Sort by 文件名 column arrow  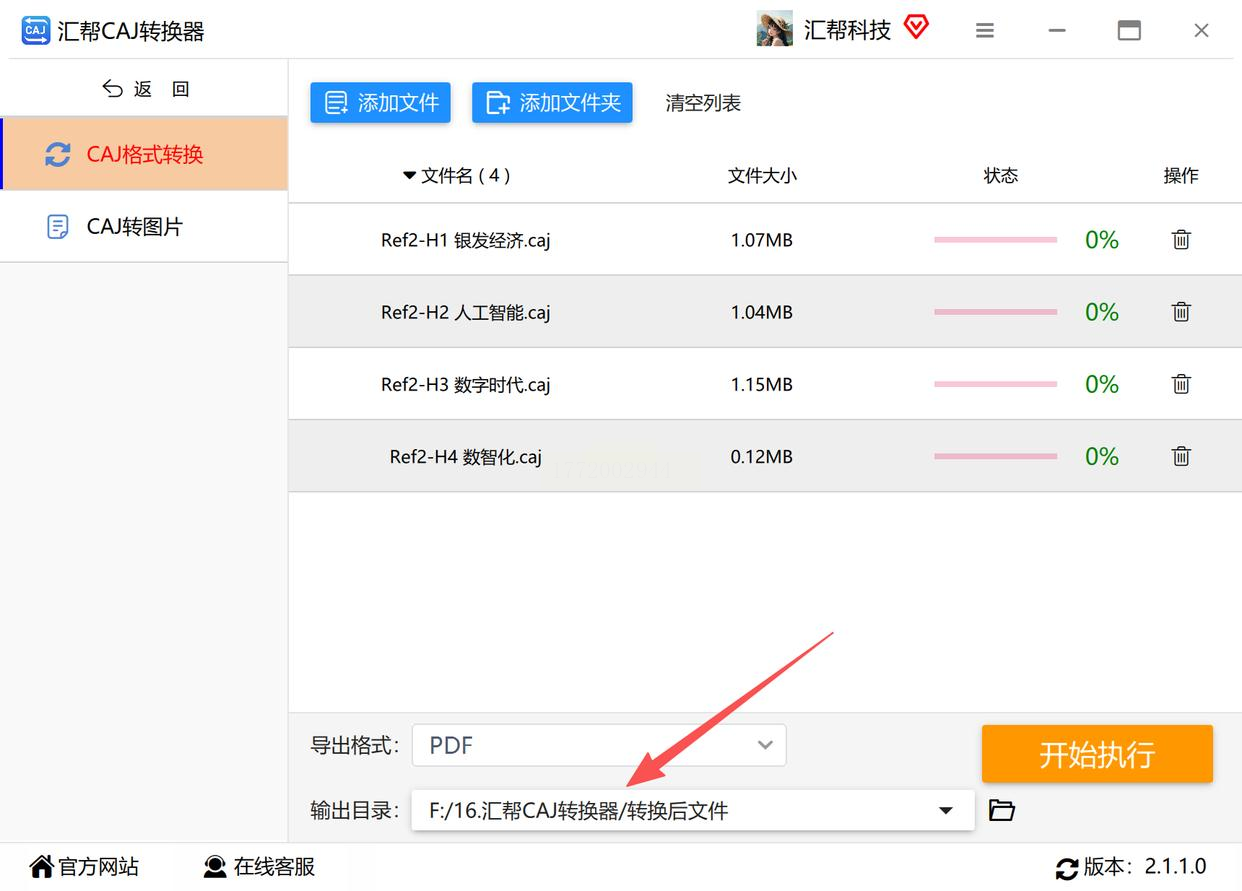pos(409,176)
